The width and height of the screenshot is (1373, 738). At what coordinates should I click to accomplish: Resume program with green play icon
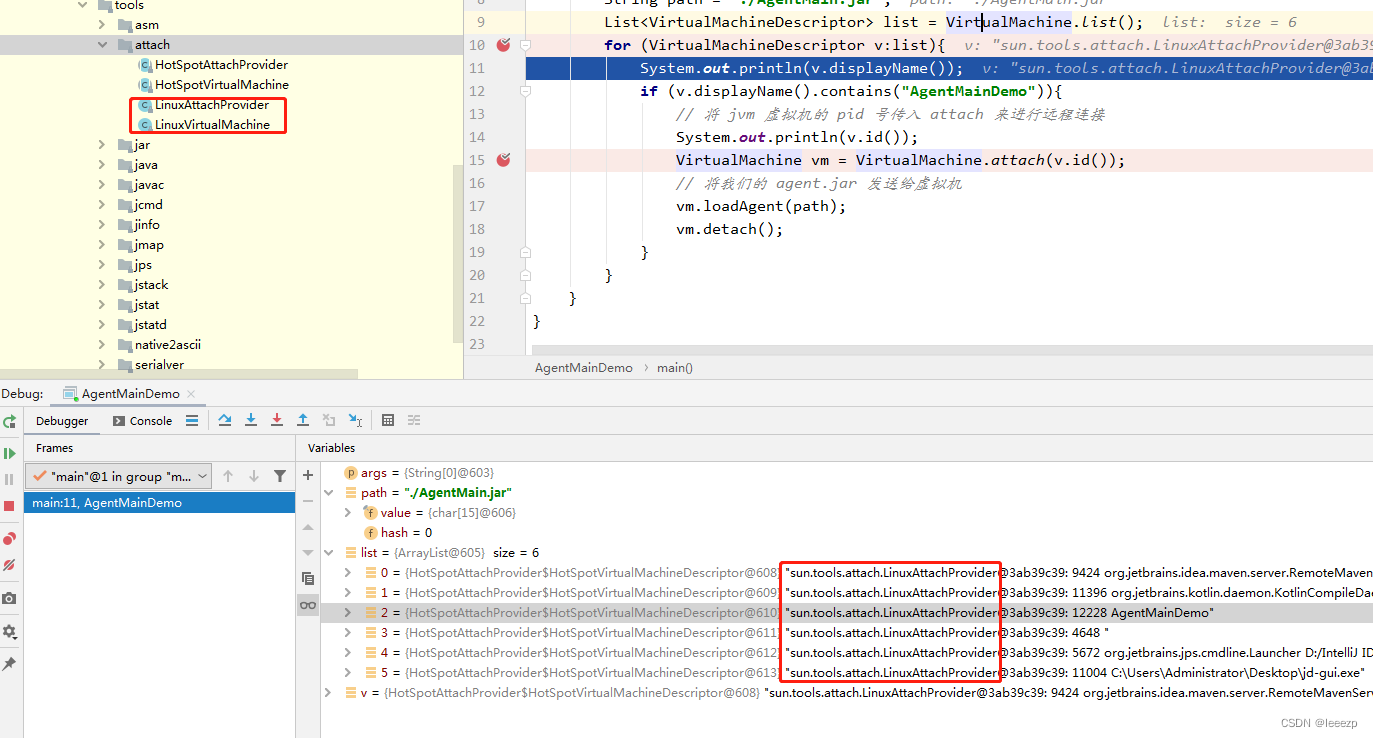pyautogui.click(x=9, y=453)
